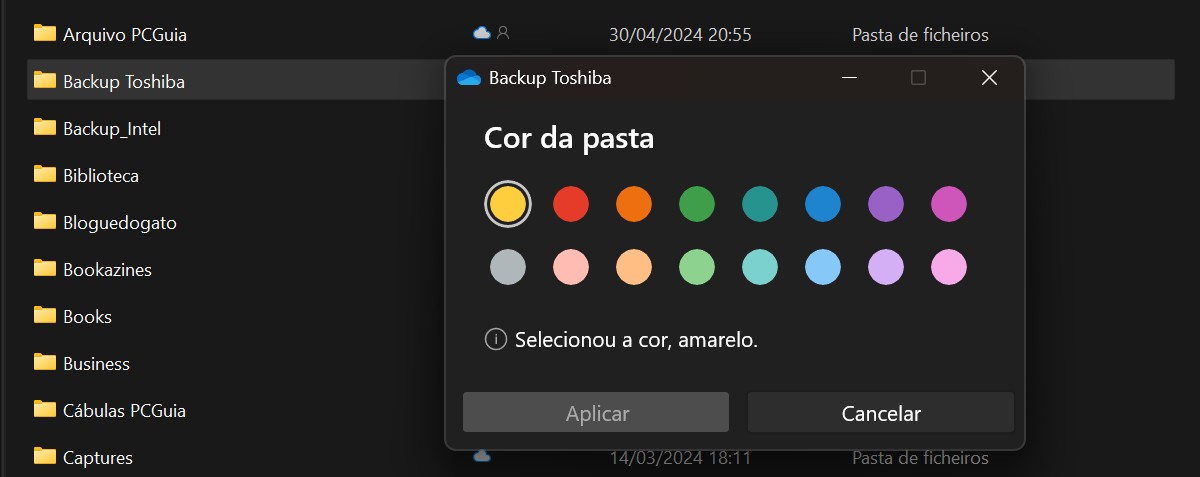Viewport: 1200px width, 477px height.
Task: Select the teal color swatch
Action: point(760,204)
